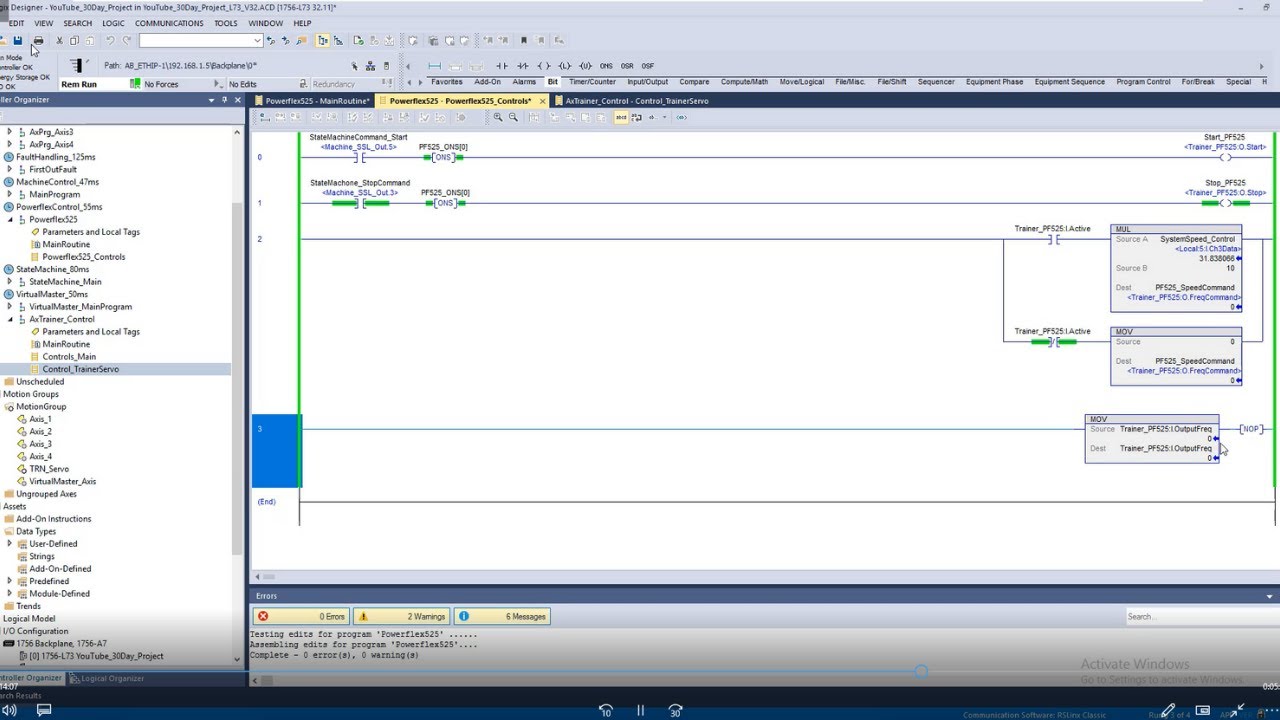Pause the video playback
This screenshot has width=1280, height=720.
point(640,710)
